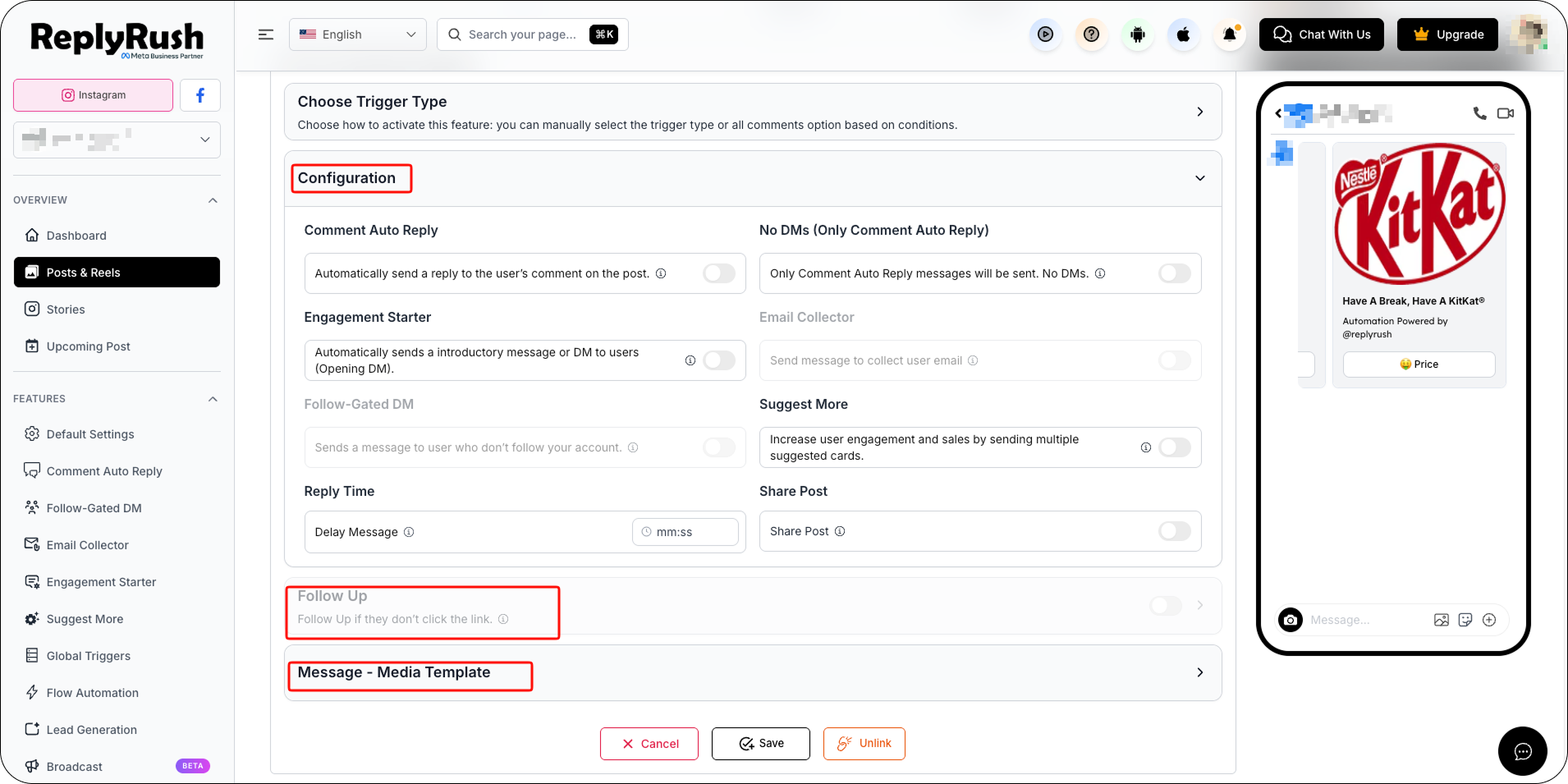
Task: Focus the Search your page field
Action: 533,34
